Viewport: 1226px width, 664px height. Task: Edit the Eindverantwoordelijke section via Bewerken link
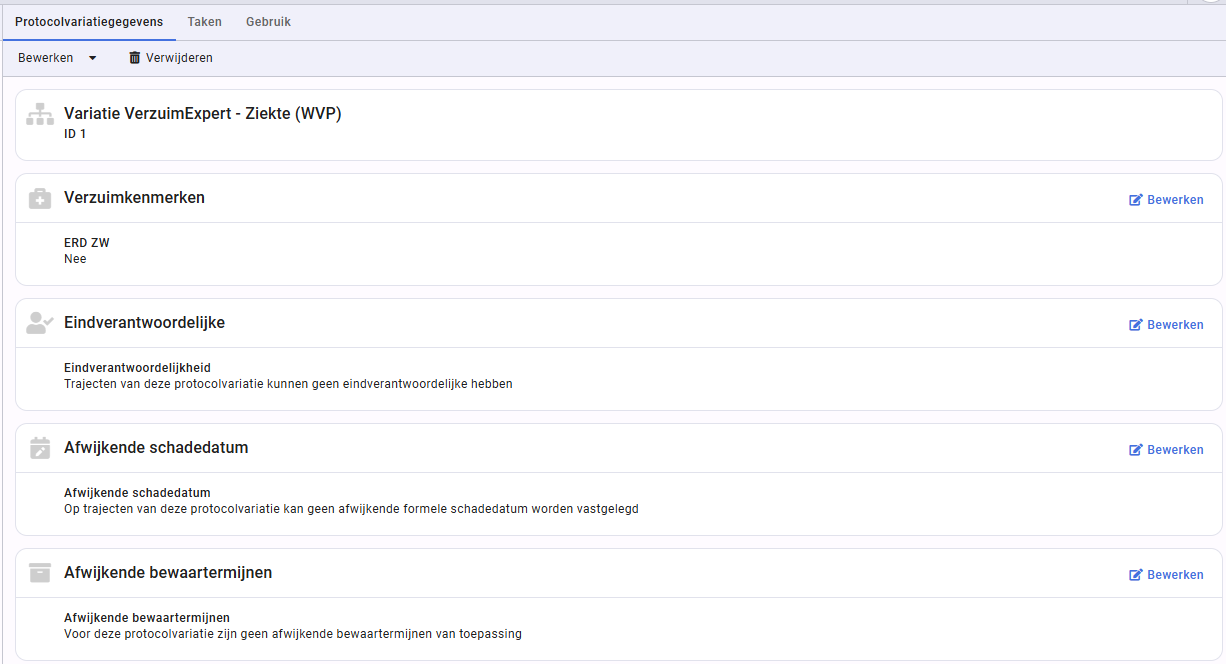point(1166,325)
